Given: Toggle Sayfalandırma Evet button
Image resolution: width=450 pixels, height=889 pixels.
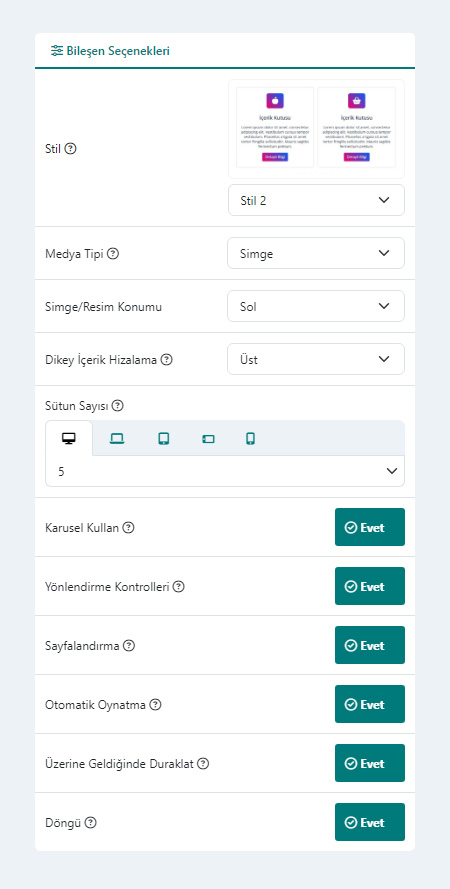Looking at the screenshot, I should tap(370, 645).
